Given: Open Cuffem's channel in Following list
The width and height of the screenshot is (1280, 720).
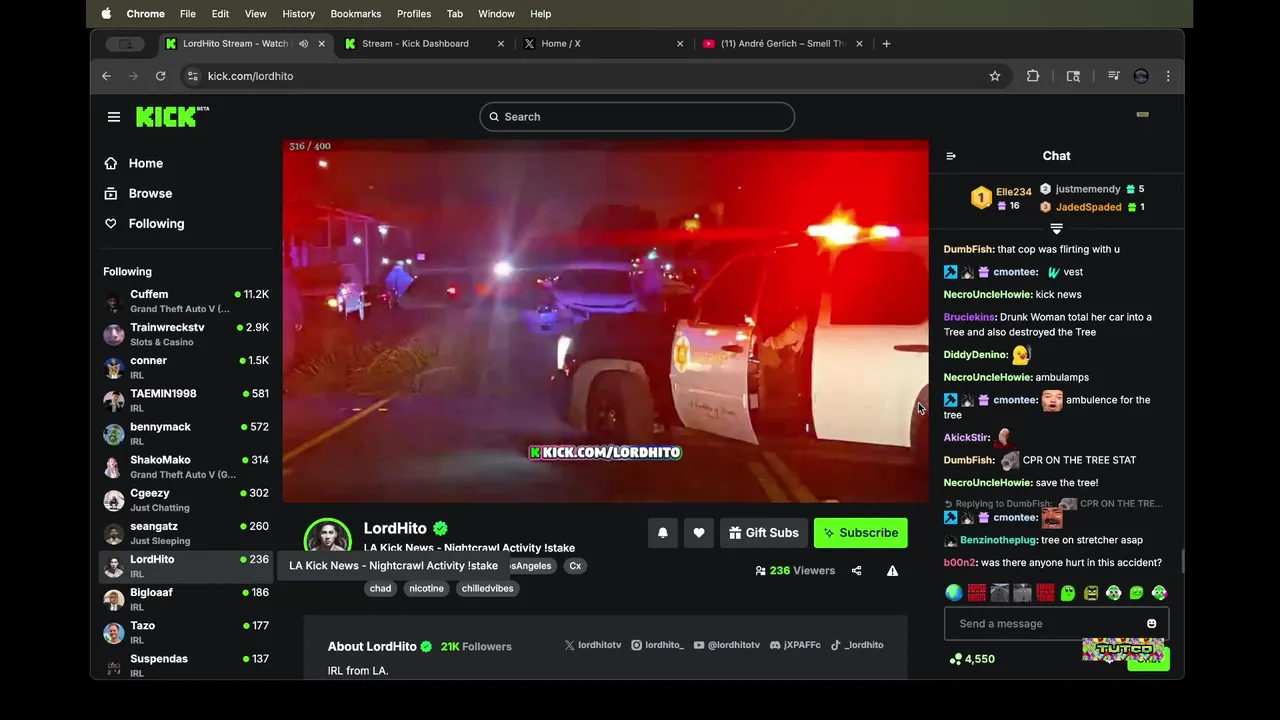Looking at the screenshot, I should 186,301.
